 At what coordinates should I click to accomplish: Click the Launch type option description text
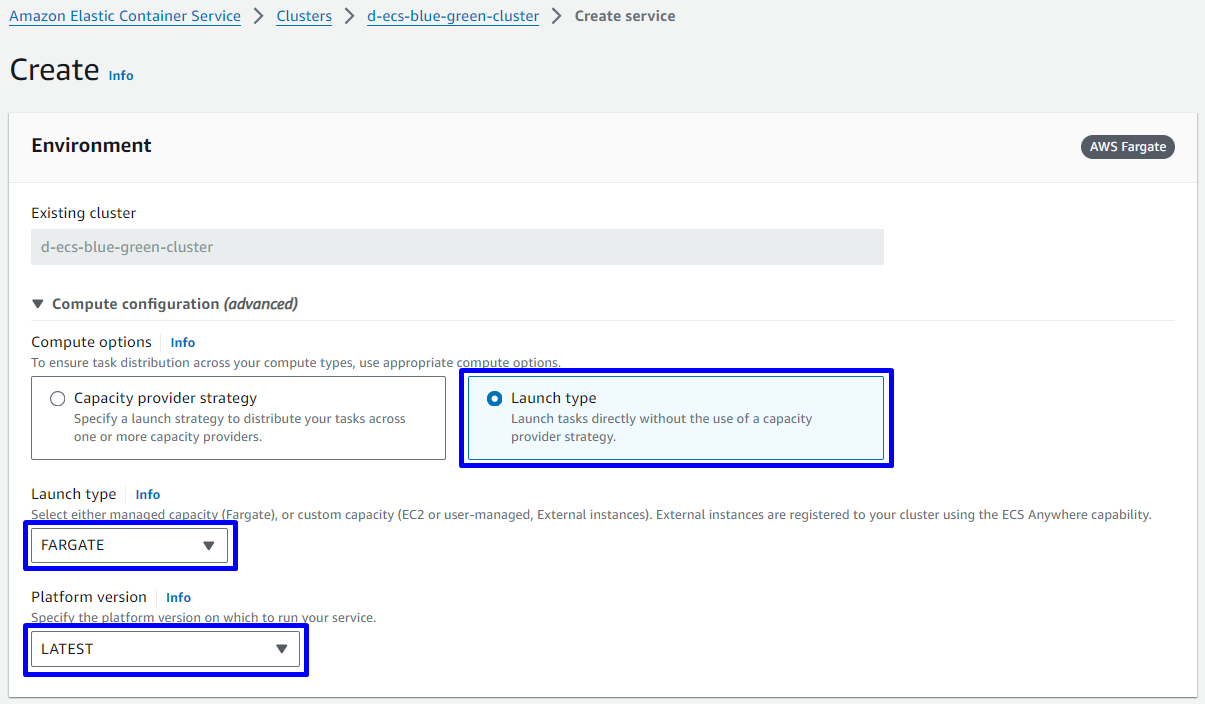click(661, 428)
